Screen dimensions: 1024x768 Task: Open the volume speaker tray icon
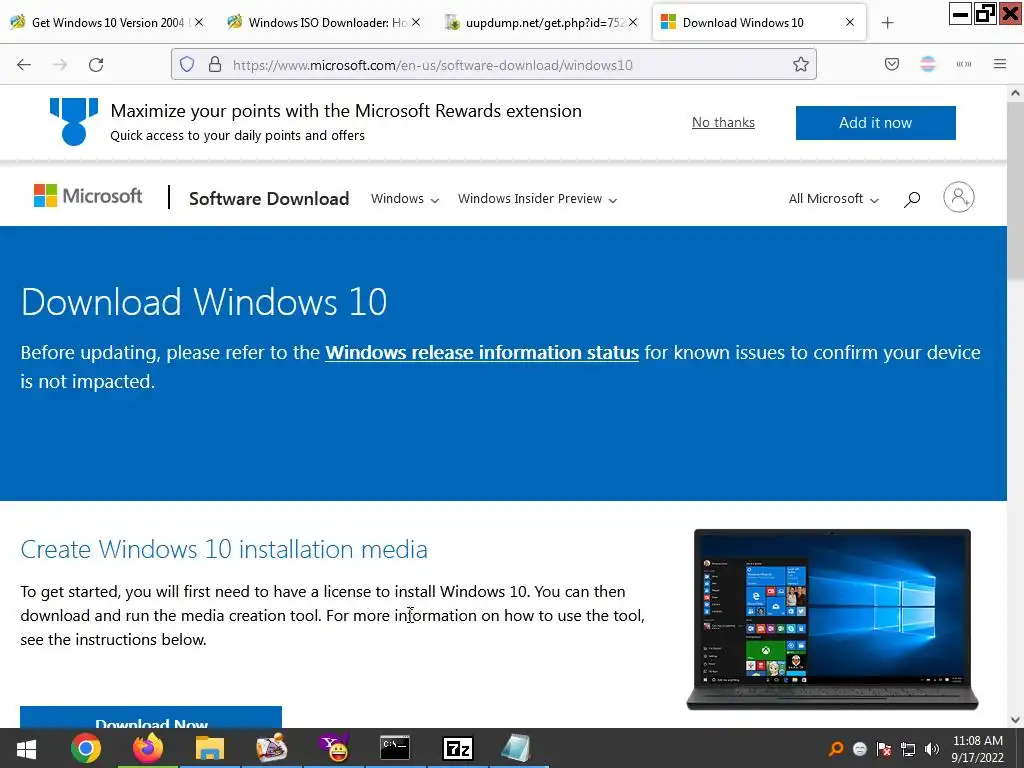coord(932,749)
